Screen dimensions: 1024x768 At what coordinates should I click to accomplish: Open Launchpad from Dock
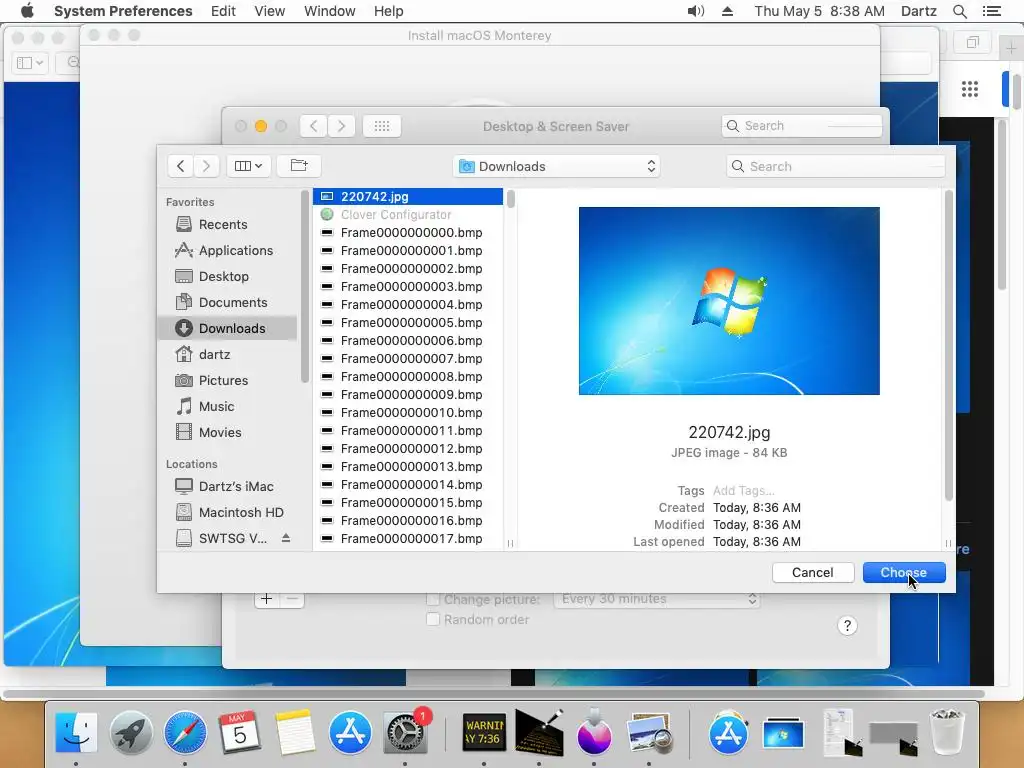[x=131, y=733]
